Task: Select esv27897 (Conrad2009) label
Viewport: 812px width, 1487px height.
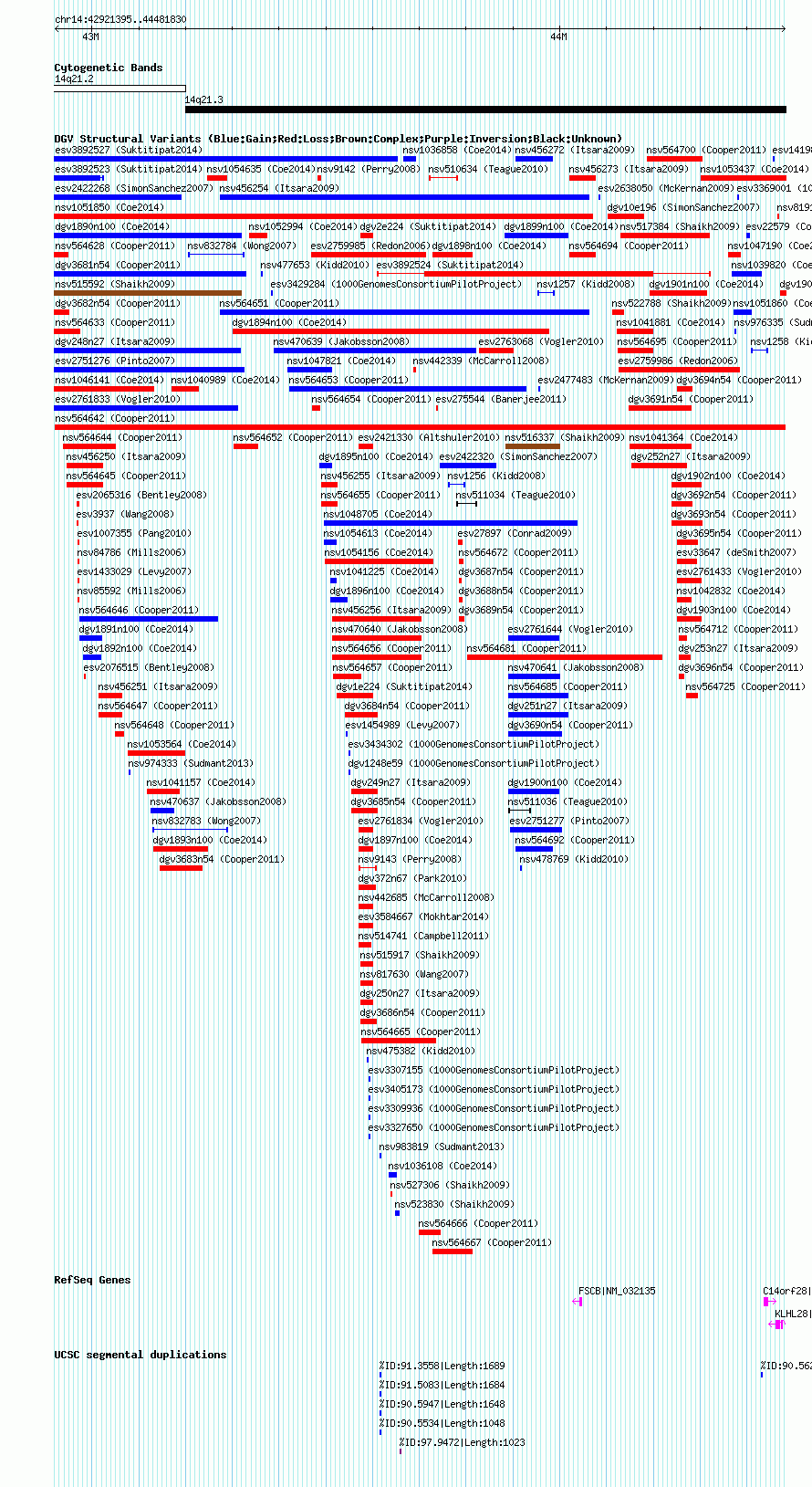Action: tap(515, 533)
